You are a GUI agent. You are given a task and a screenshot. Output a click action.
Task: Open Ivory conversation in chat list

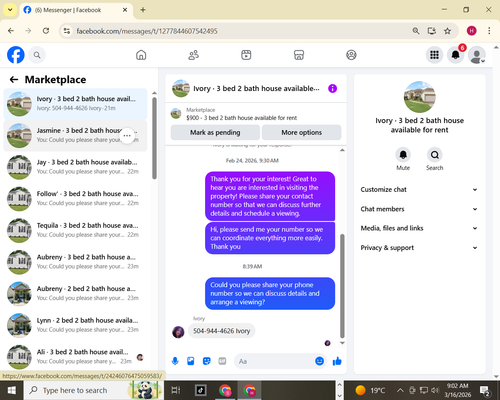click(75, 104)
